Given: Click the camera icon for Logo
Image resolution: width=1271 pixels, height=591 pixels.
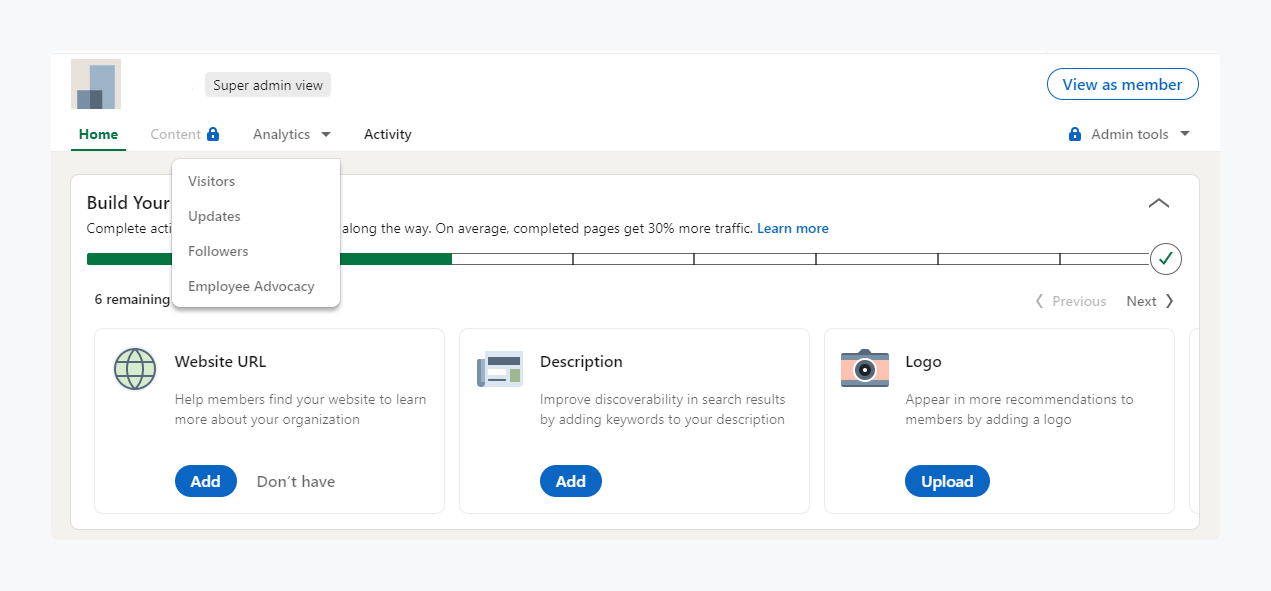Looking at the screenshot, I should pyautogui.click(x=865, y=369).
